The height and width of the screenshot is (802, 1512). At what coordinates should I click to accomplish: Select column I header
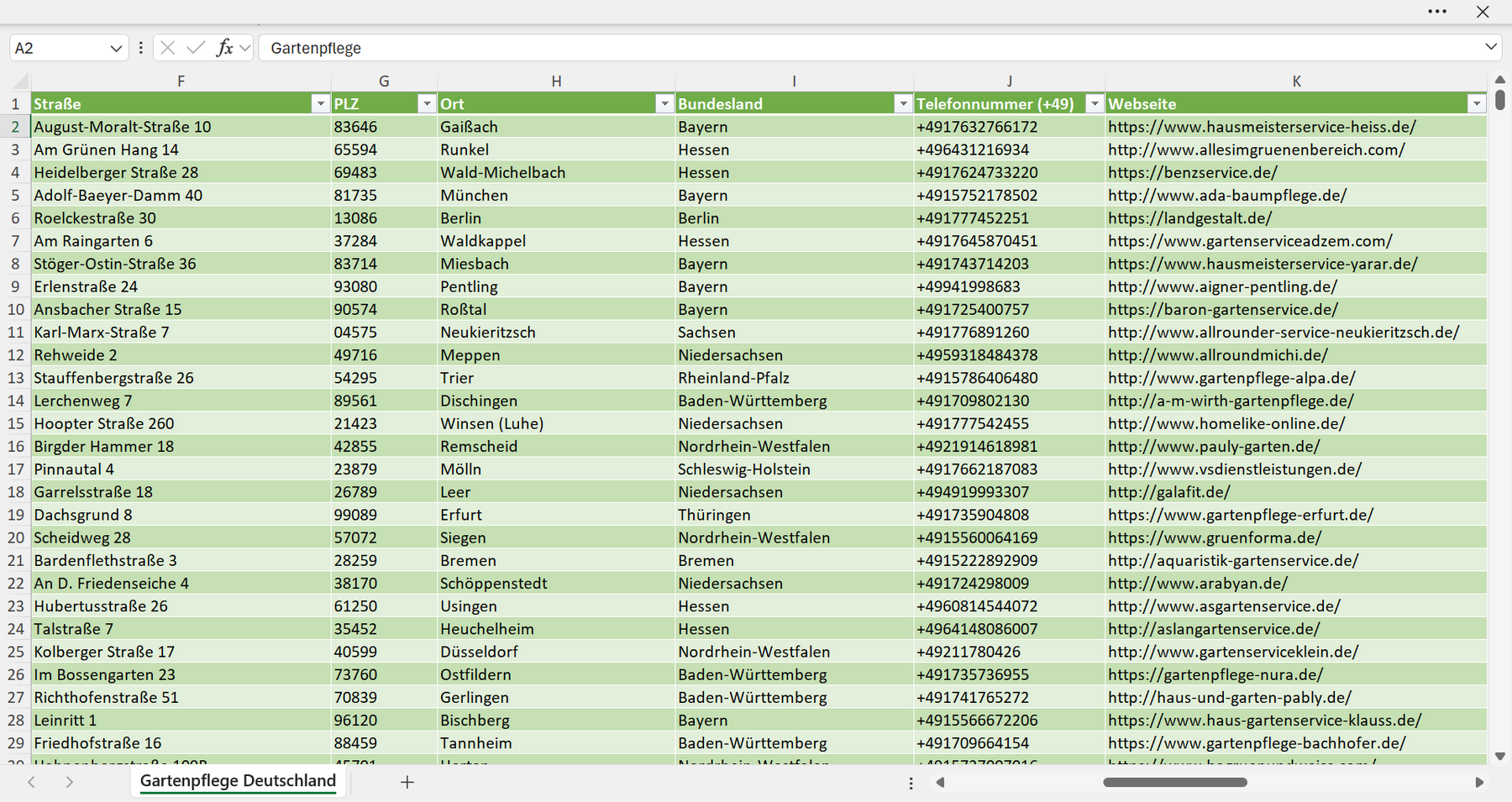click(794, 81)
